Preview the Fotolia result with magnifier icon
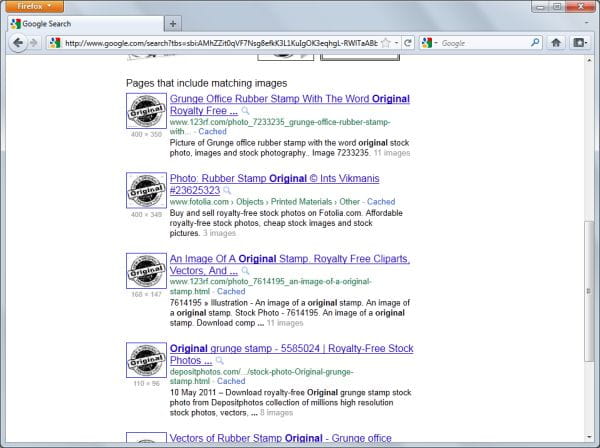Image resolution: width=600 pixels, height=448 pixels. [227, 191]
